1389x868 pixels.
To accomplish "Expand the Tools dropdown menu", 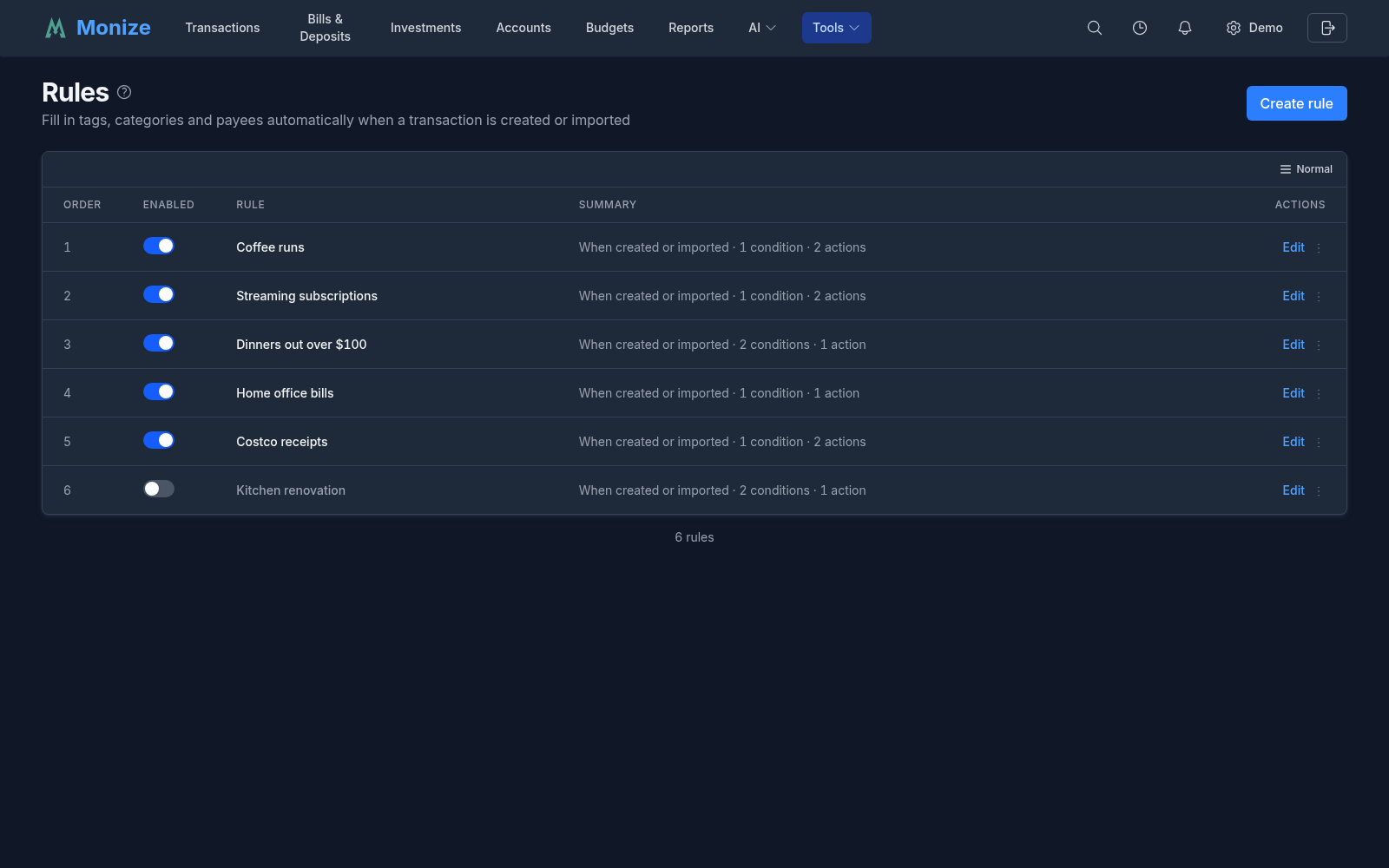I will tap(836, 28).
